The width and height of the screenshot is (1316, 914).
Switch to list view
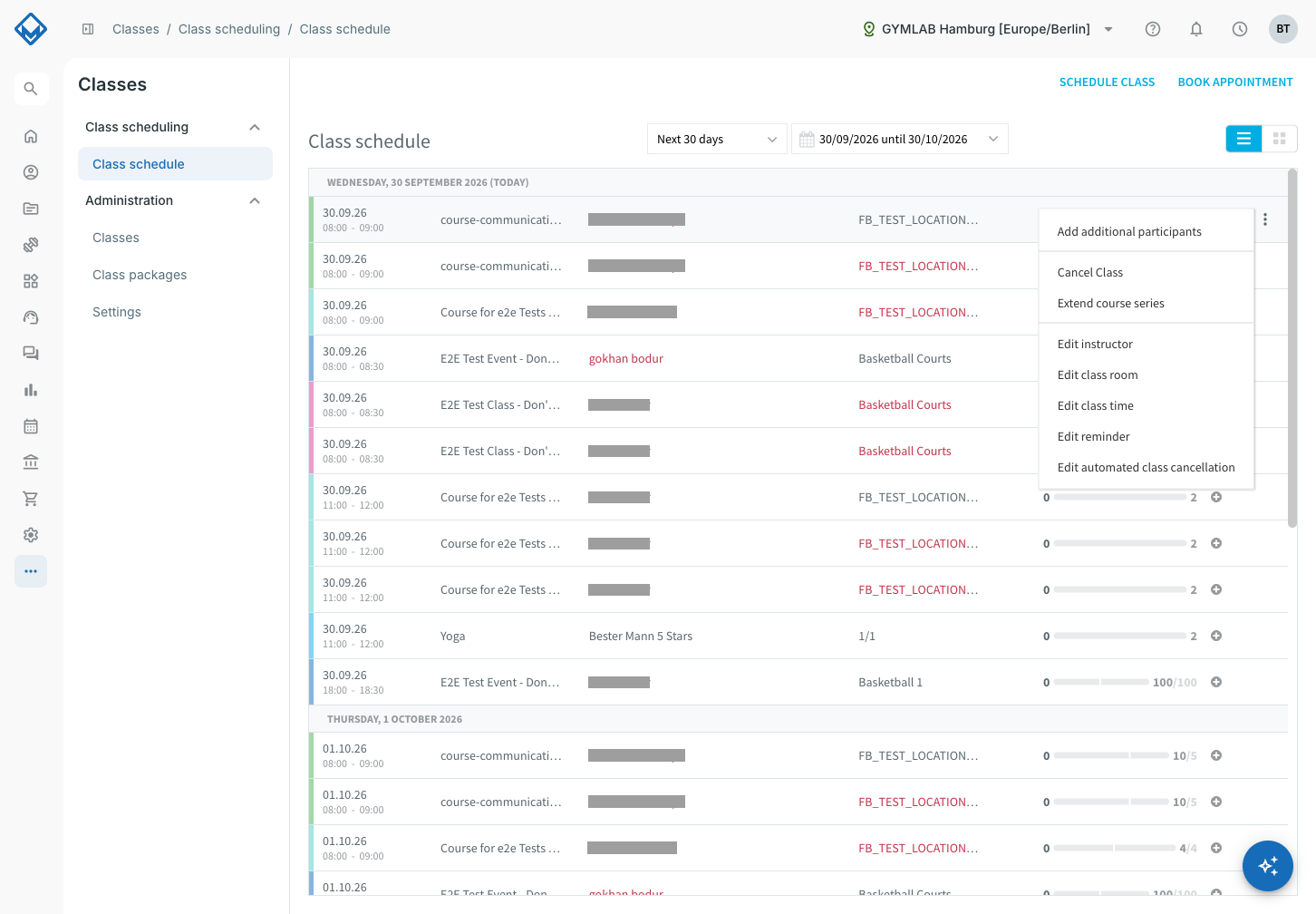(1243, 139)
